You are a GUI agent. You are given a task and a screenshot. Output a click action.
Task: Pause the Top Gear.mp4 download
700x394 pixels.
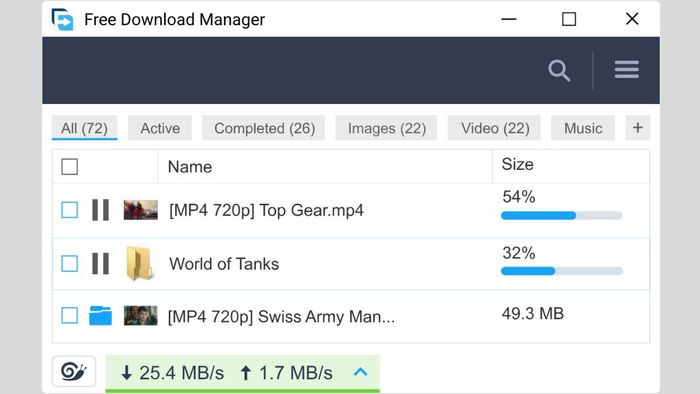(100, 210)
